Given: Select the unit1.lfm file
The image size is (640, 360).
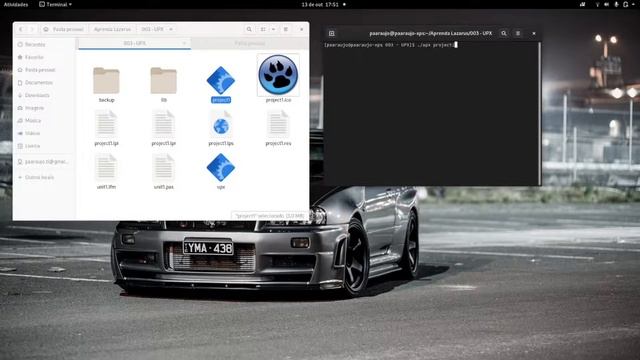Looking at the screenshot, I should tap(106, 171).
